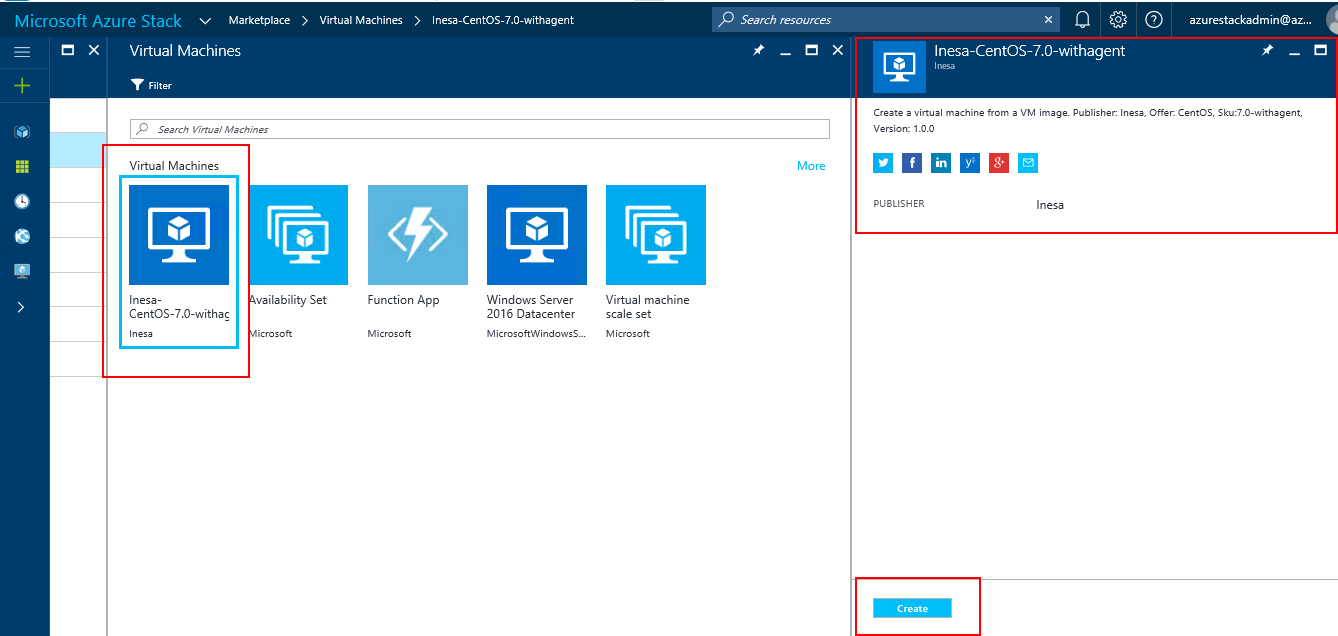Viewport: 1338px width, 636px height.
Task: Select the Function App tile
Action: (418, 262)
